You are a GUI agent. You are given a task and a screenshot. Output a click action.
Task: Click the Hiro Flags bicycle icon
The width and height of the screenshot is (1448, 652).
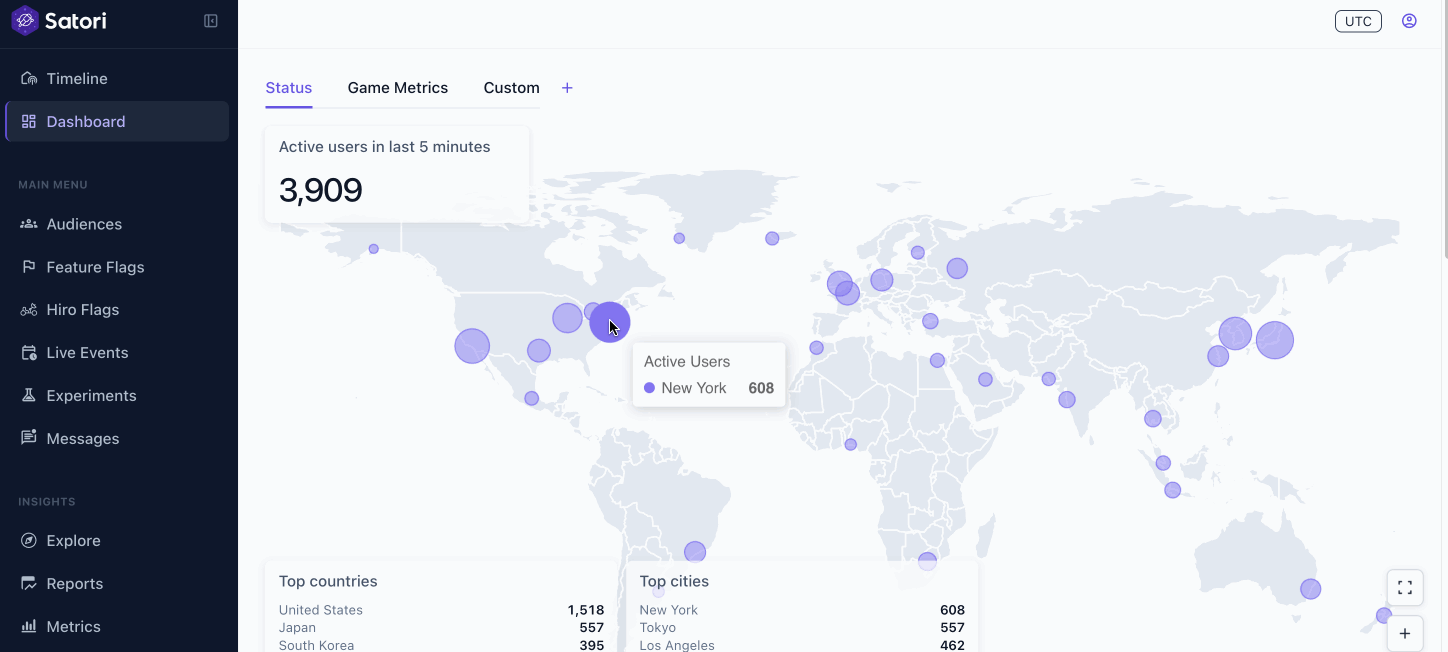point(29,310)
